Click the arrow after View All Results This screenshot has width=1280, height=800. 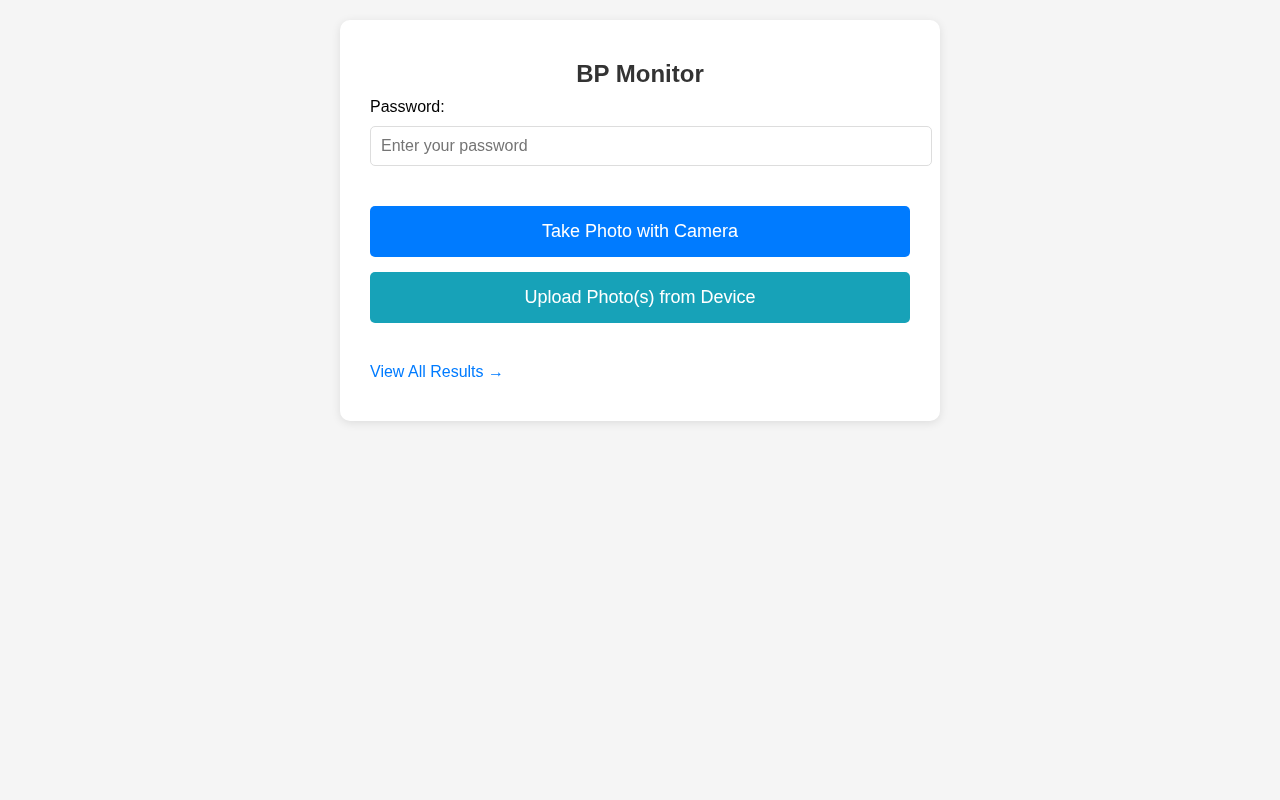click(495, 373)
